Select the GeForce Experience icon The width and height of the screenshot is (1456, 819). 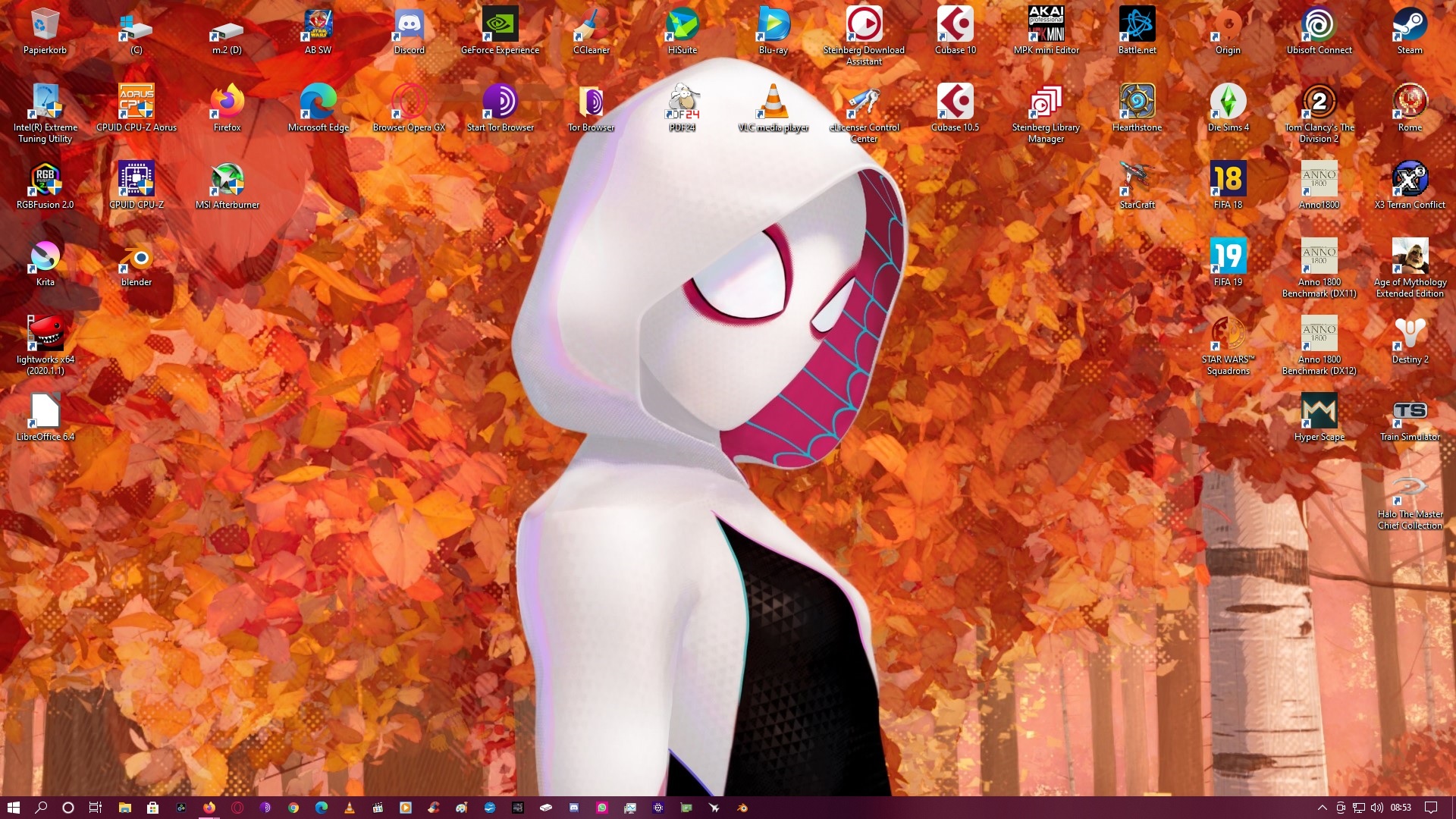[x=500, y=26]
